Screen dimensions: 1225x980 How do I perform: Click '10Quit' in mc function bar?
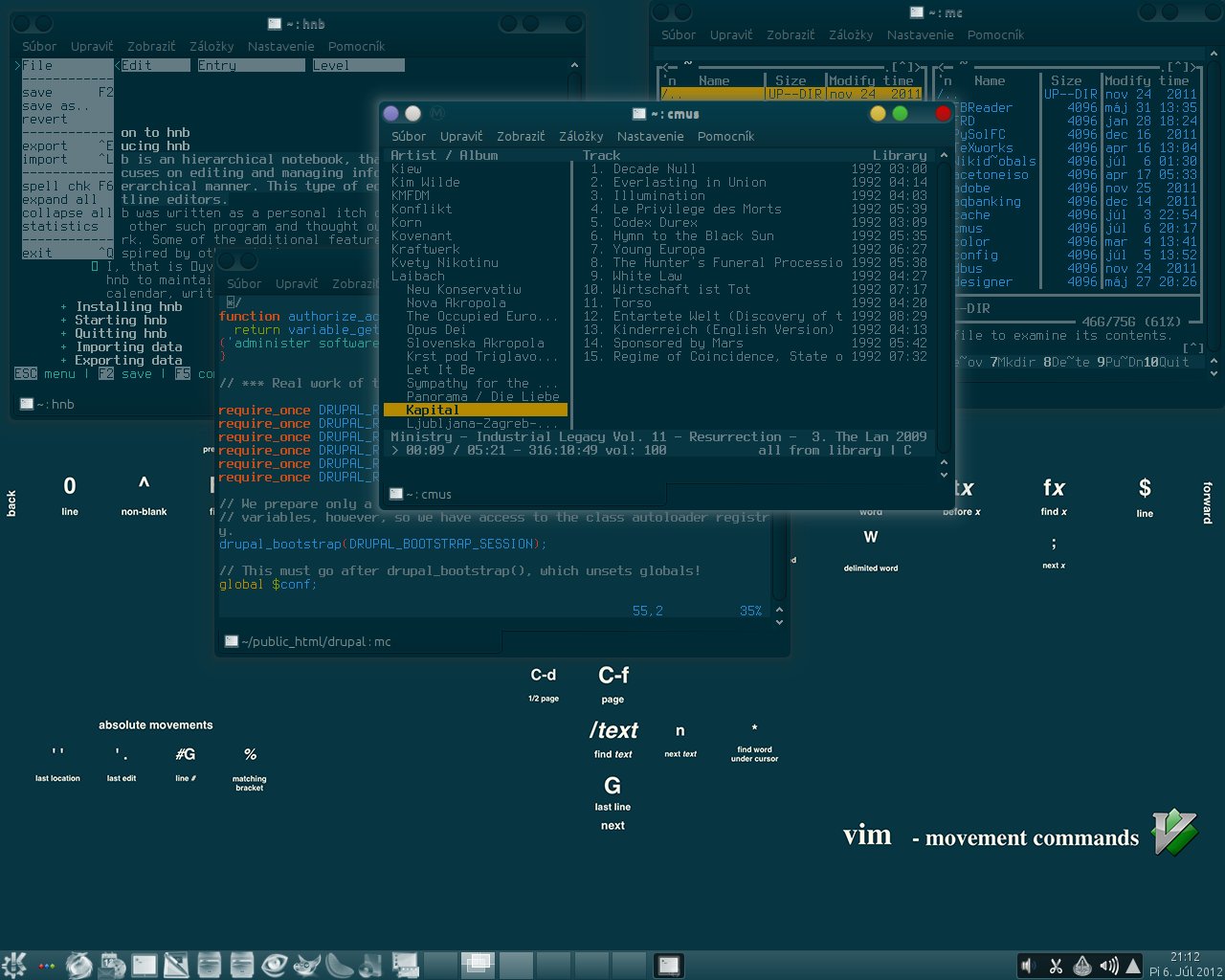coord(1166,362)
